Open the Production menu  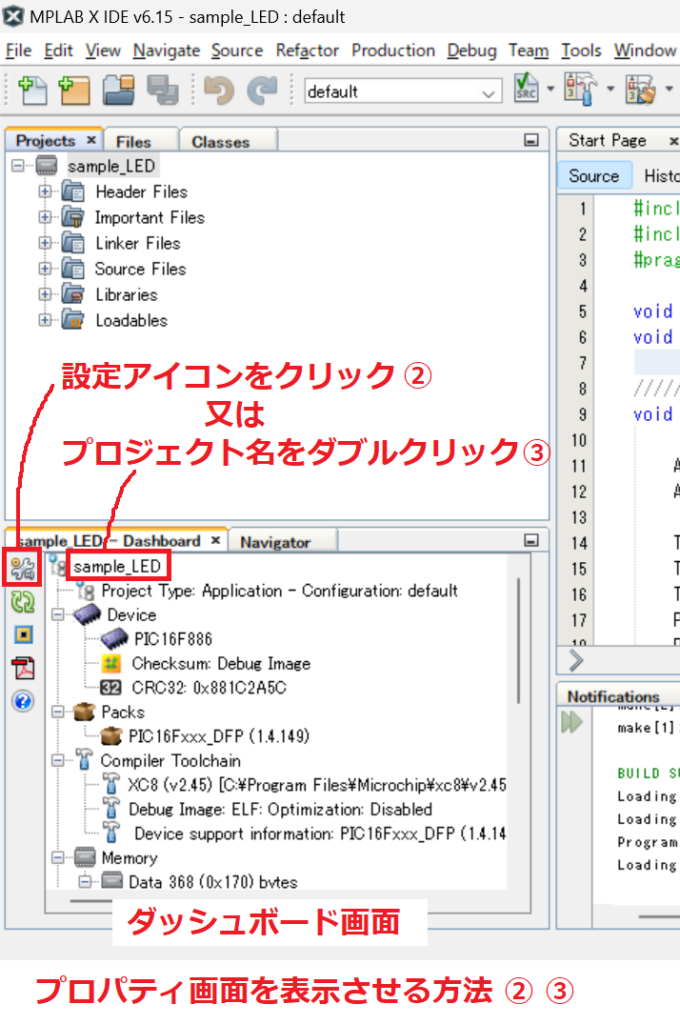(393, 50)
